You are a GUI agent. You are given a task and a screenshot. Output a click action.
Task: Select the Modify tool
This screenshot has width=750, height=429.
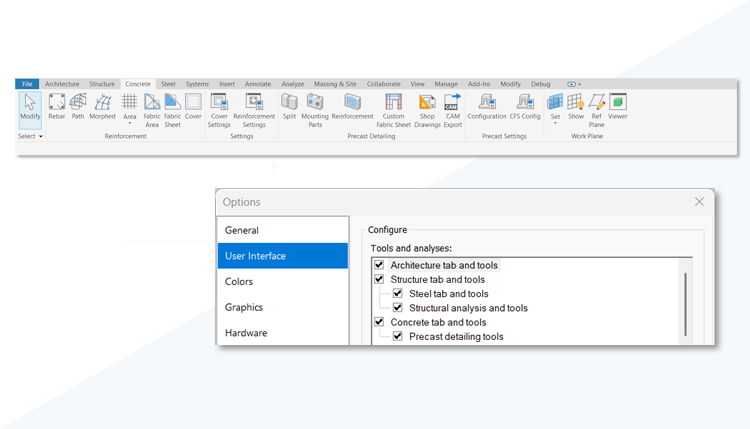[x=30, y=108]
